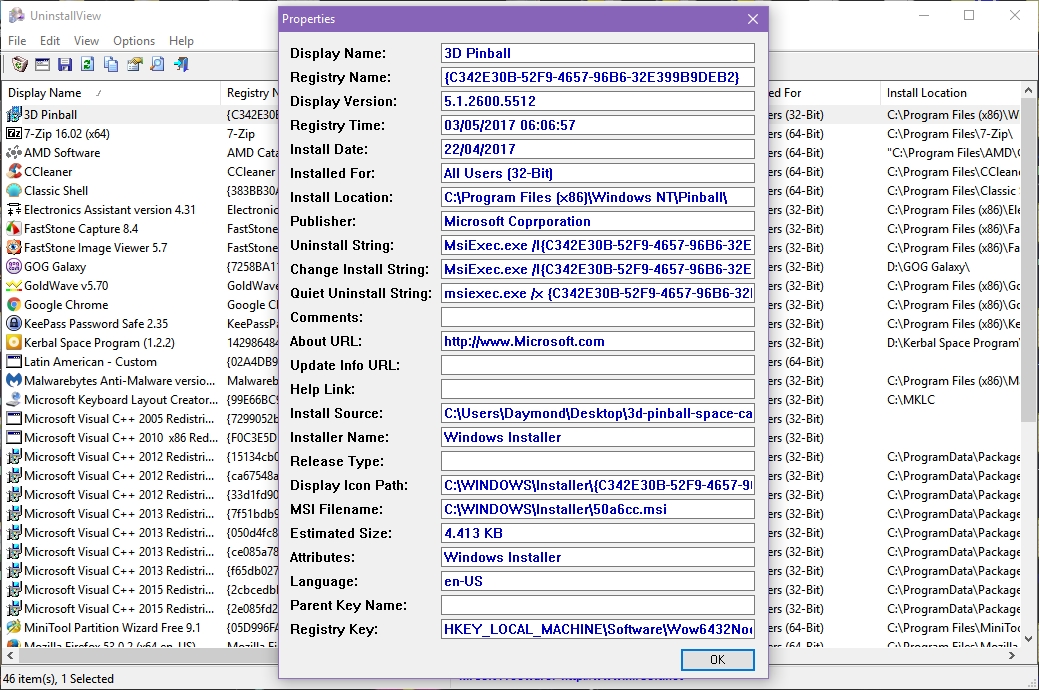Click the MSI Filename field
This screenshot has height=690, width=1039.
pos(598,509)
